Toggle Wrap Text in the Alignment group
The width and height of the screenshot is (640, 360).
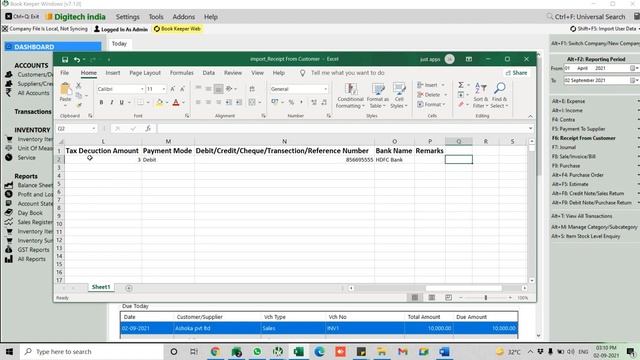click(252, 89)
